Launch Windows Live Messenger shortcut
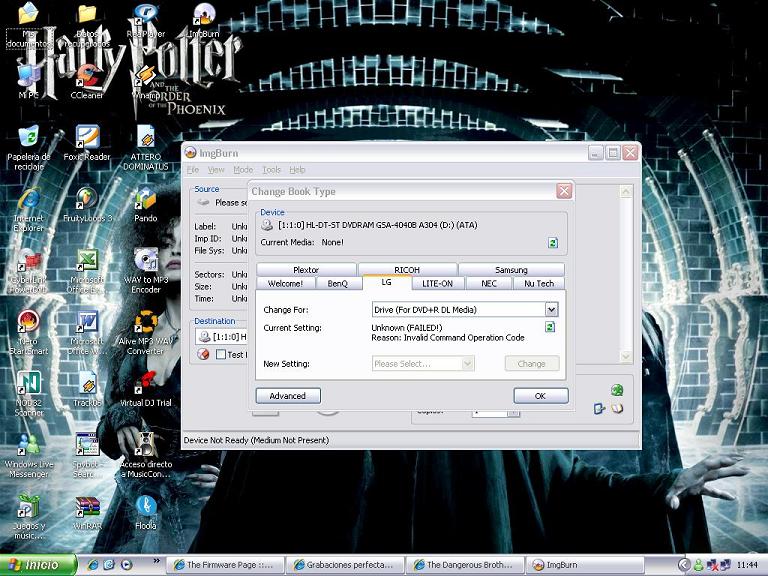Screen dimensions: 768x576 [x=28, y=456]
